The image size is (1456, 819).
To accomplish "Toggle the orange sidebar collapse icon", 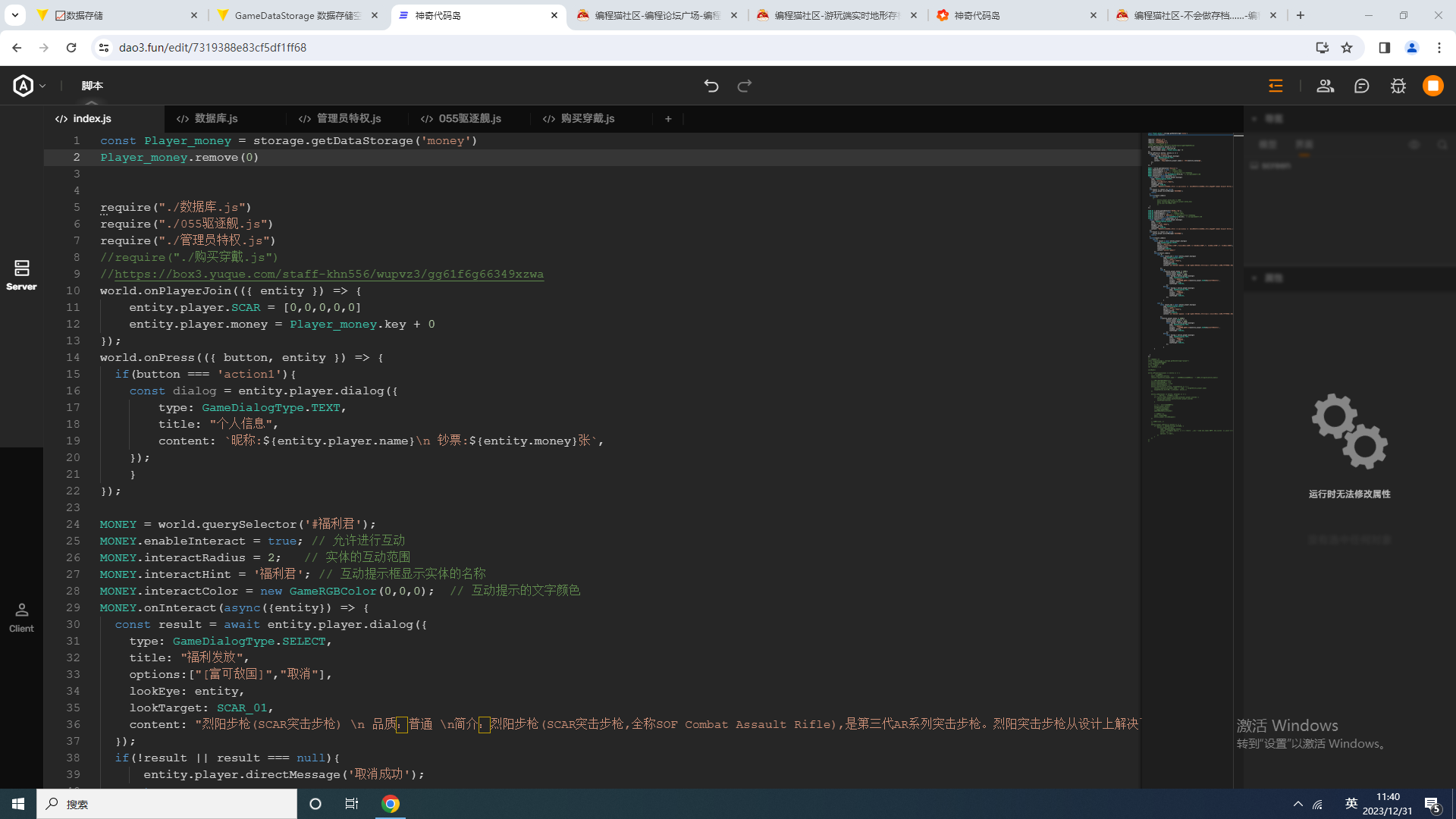I will coord(1276,86).
